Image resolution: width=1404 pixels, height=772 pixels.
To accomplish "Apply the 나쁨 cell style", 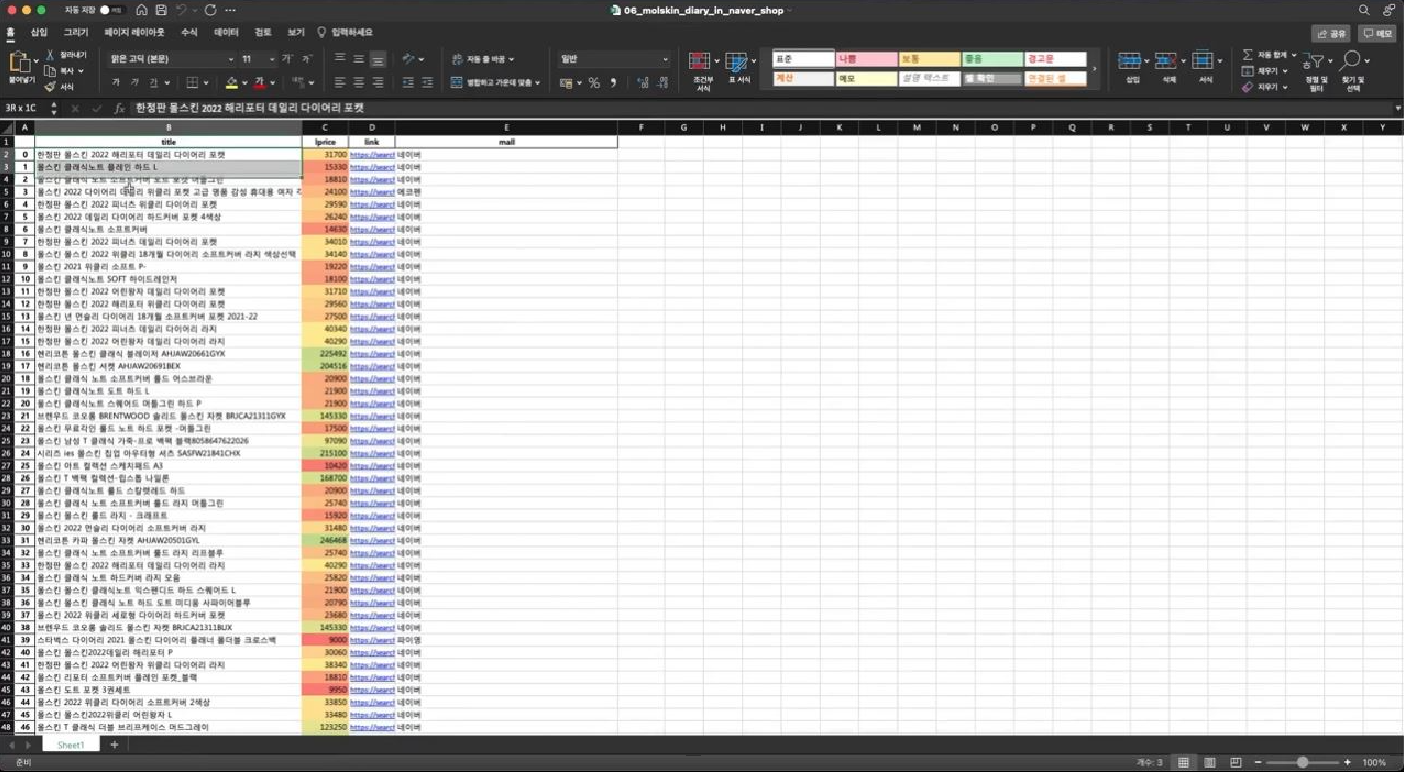I will (867, 60).
